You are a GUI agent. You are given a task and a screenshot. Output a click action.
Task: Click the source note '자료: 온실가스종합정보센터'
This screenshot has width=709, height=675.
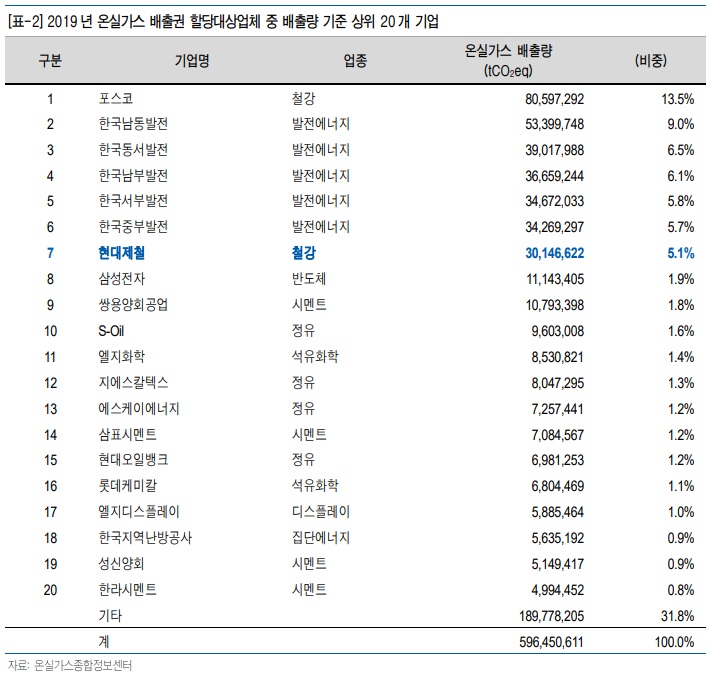click(x=70, y=665)
